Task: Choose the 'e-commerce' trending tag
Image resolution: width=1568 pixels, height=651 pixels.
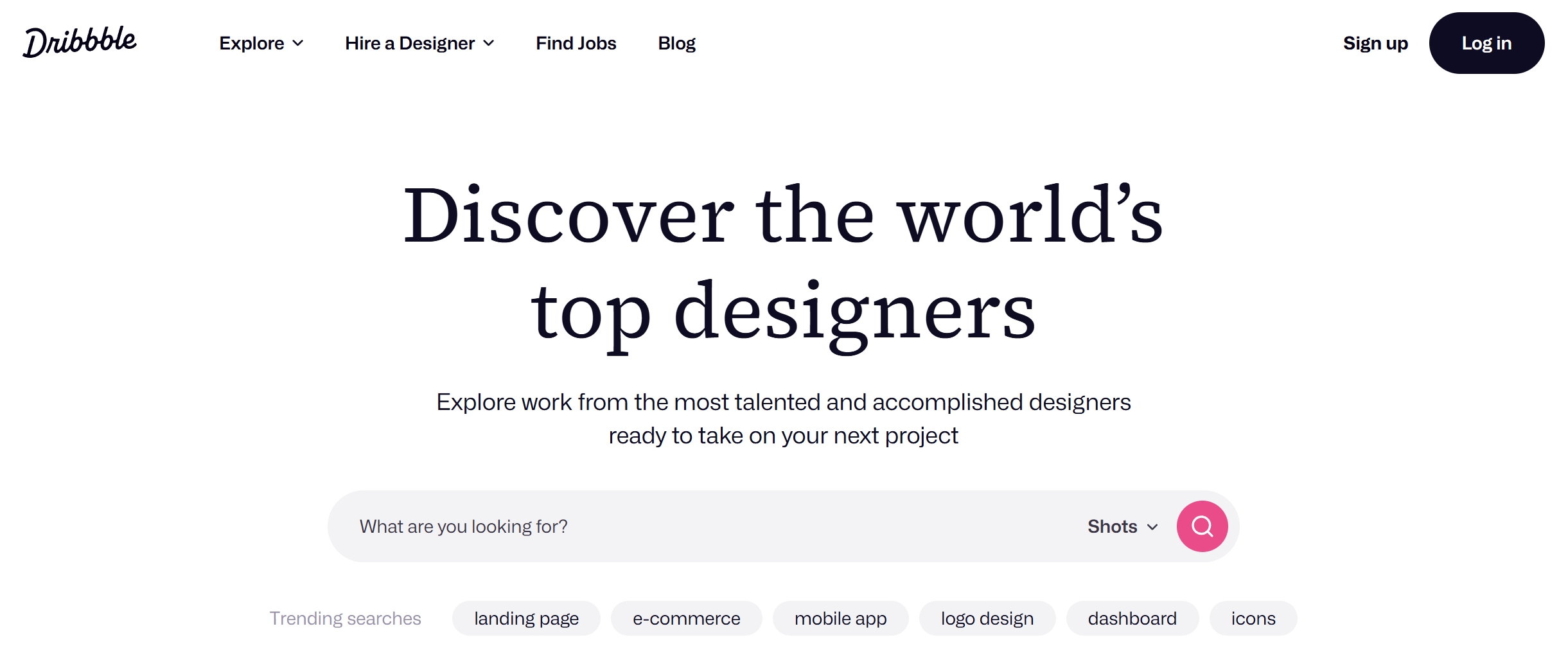Action: [686, 618]
